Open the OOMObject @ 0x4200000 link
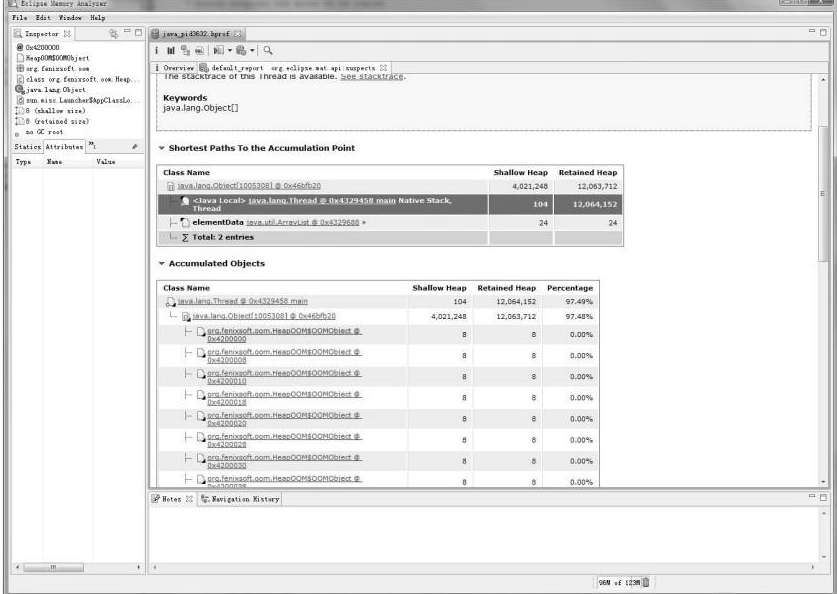 (284, 335)
